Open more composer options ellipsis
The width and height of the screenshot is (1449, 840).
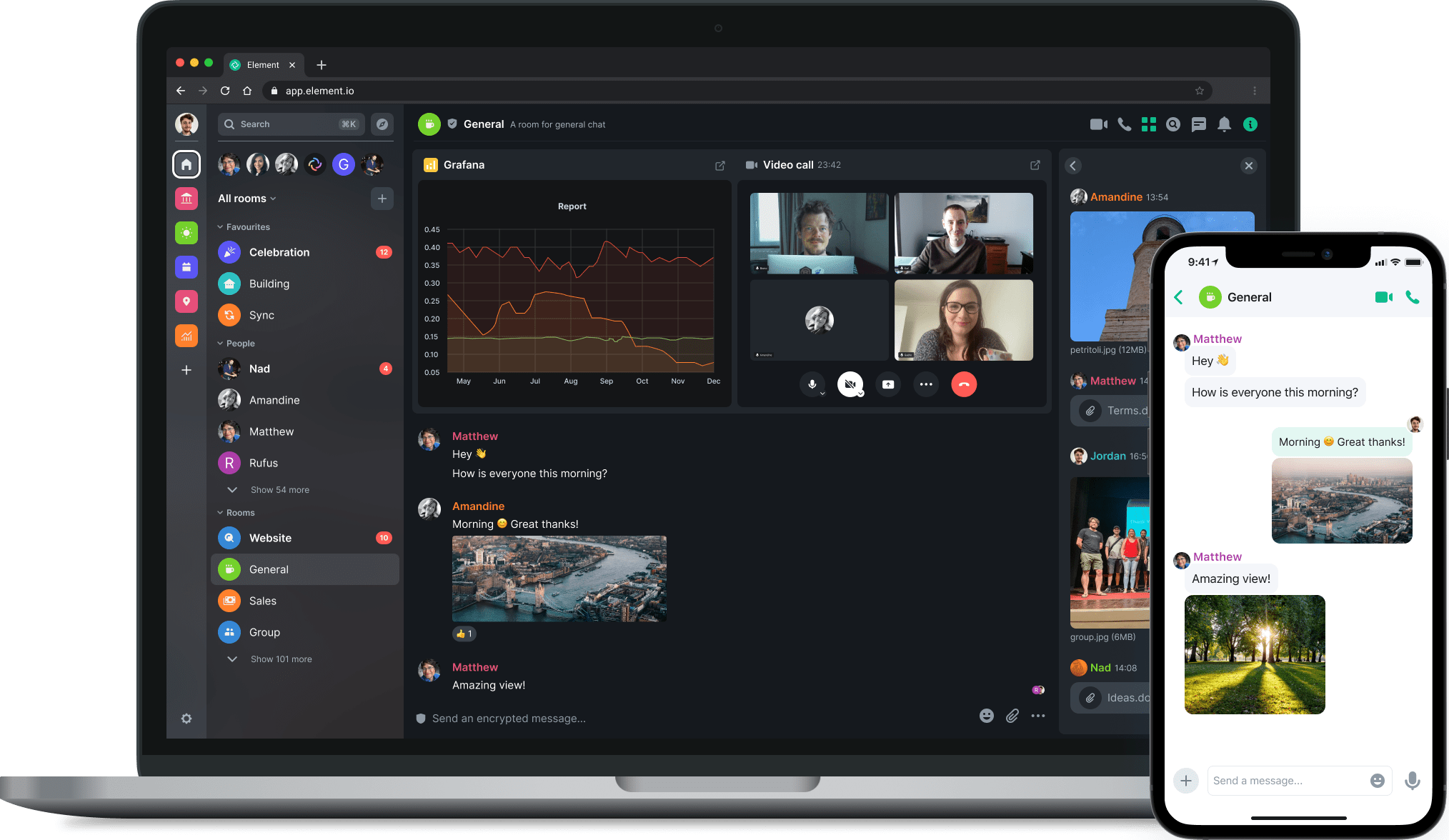click(1038, 716)
